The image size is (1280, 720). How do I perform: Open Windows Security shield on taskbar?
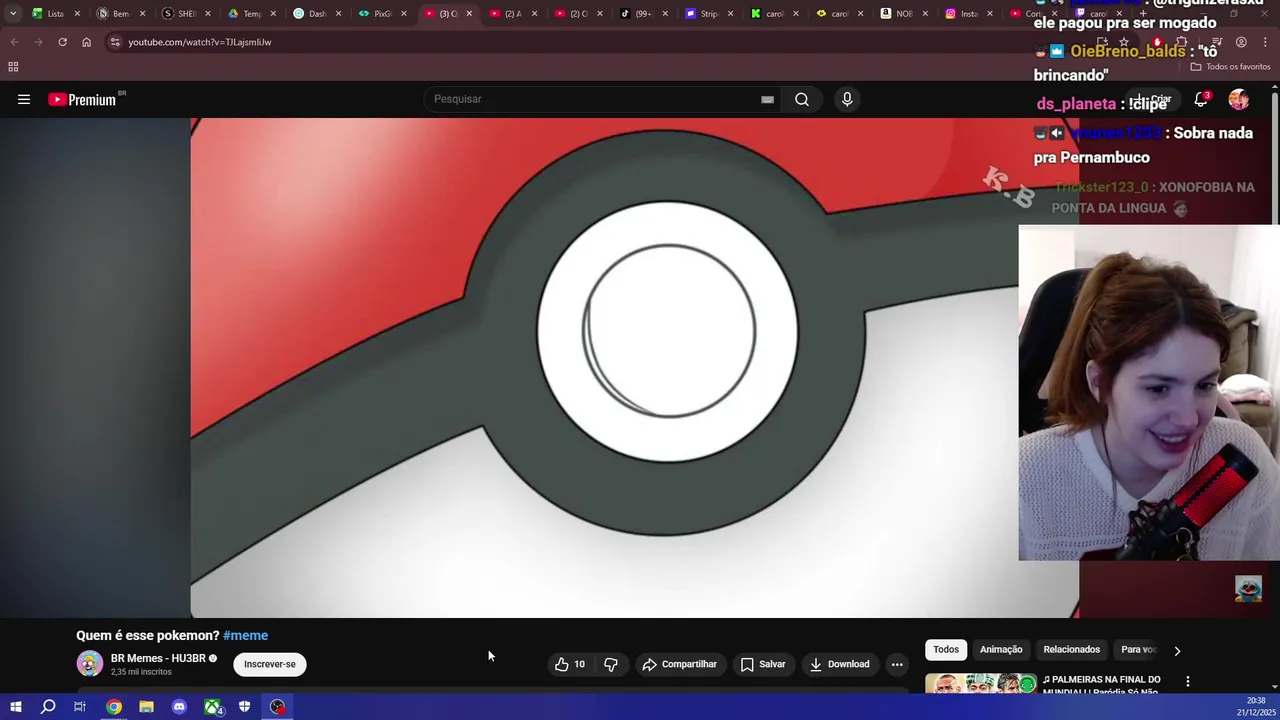[245, 707]
